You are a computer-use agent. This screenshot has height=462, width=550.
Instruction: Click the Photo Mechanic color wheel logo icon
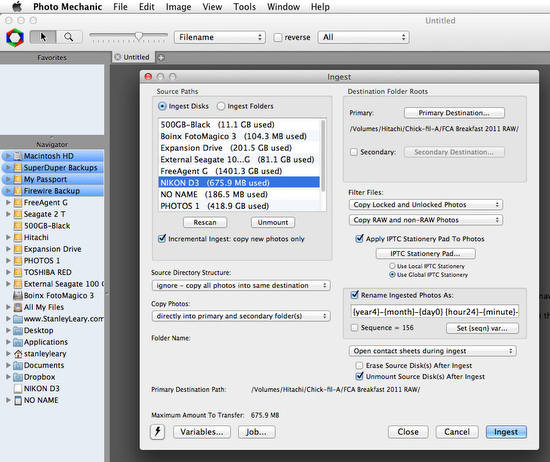(15, 37)
